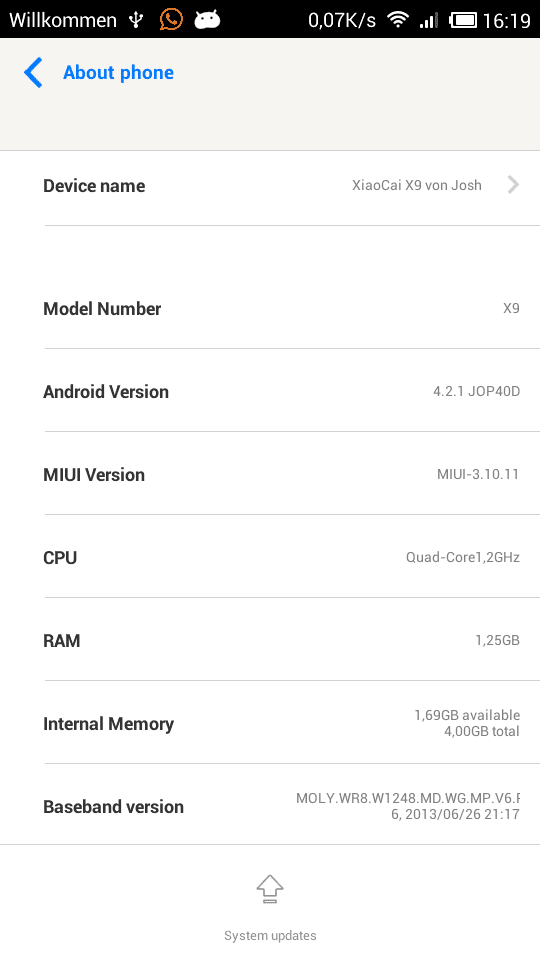This screenshot has width=540, height=960.
Task: Tap the mobile signal strength bars
Action: click(x=429, y=21)
